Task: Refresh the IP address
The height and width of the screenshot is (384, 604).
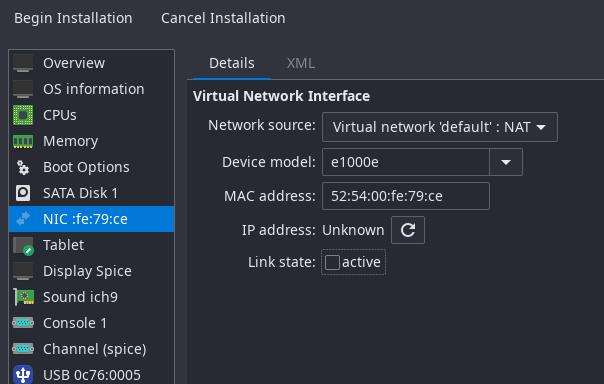Action: (x=408, y=230)
